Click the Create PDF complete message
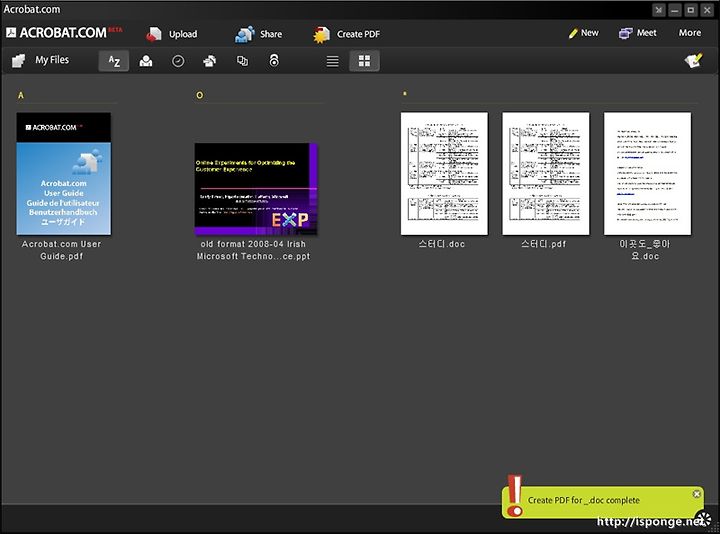Image resolution: width=720 pixels, height=534 pixels. [x=584, y=500]
